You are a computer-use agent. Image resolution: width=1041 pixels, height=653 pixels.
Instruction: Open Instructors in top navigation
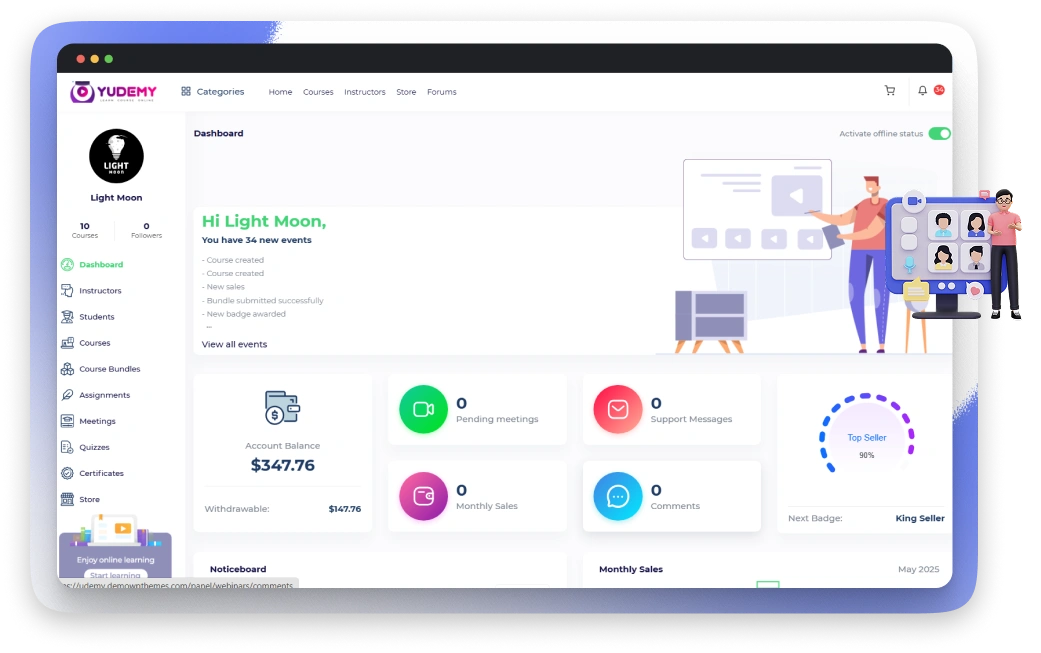coord(364,92)
